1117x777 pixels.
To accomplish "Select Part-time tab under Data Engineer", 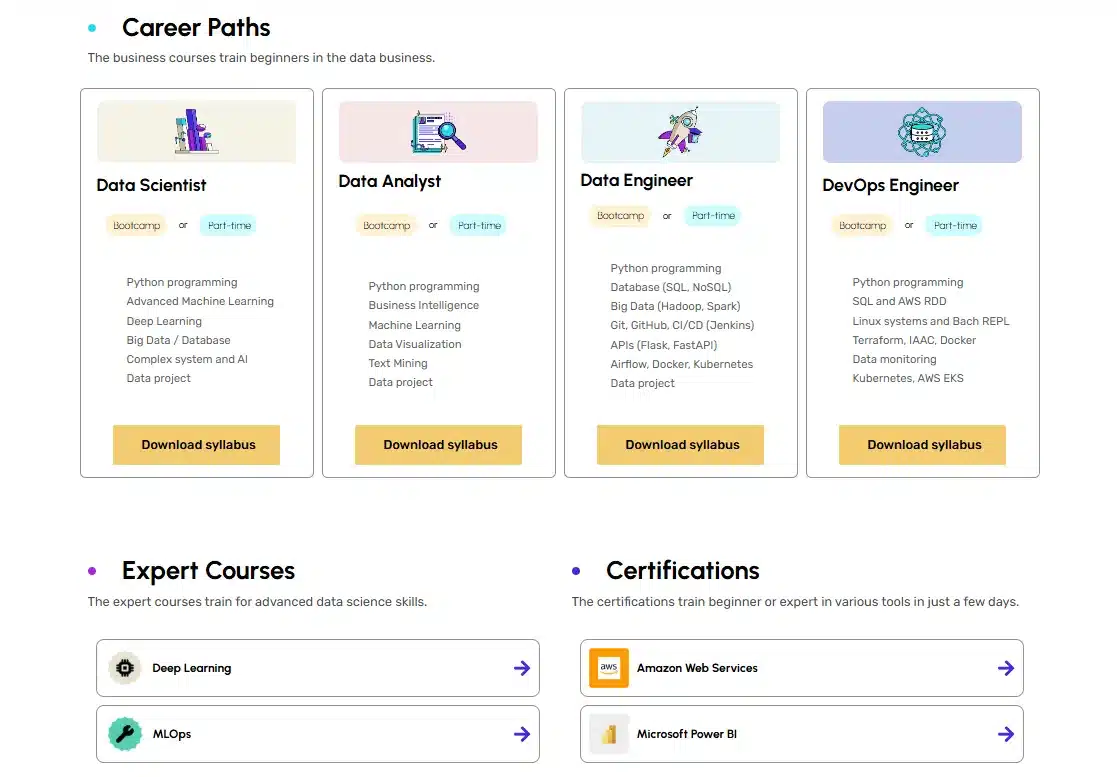I will [x=713, y=216].
